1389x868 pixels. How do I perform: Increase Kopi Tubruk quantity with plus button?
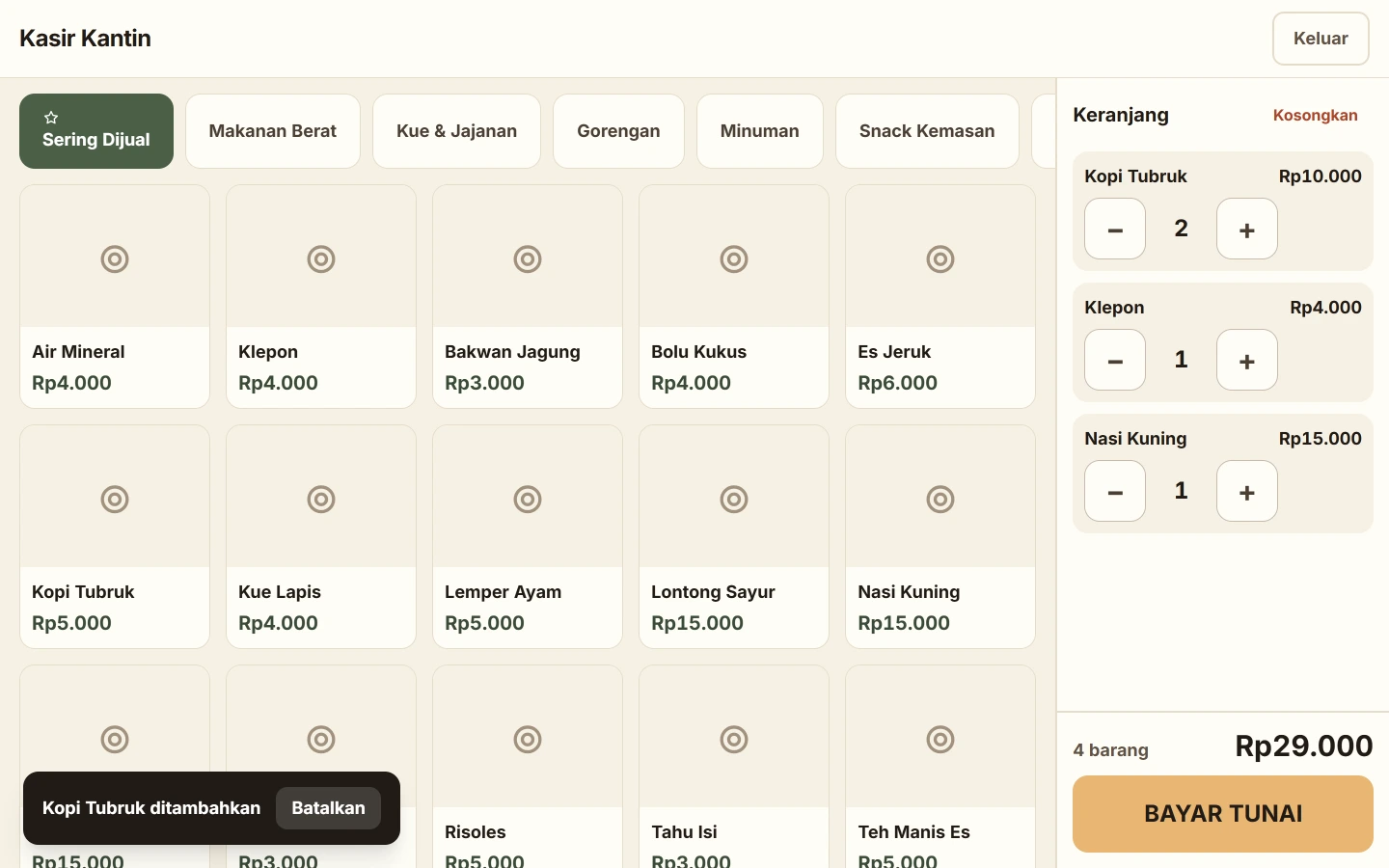(x=1247, y=229)
